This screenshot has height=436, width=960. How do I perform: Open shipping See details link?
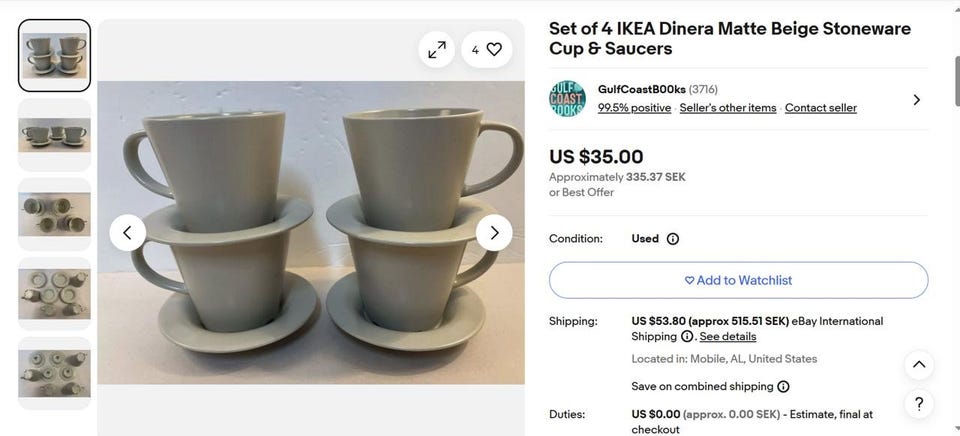click(x=728, y=337)
